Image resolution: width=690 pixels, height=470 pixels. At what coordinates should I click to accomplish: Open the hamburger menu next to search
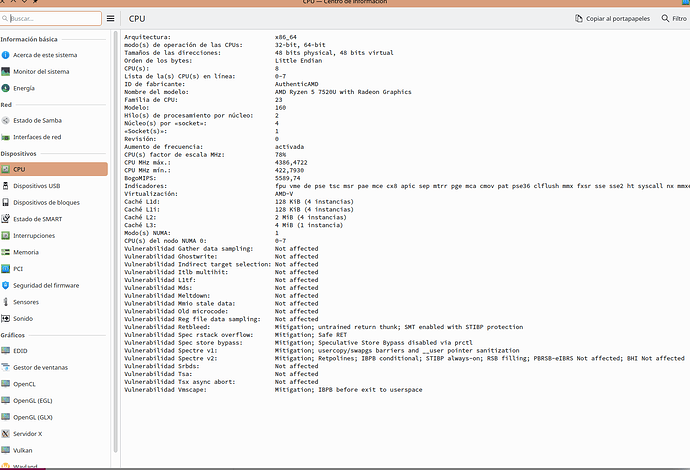[x=110, y=18]
